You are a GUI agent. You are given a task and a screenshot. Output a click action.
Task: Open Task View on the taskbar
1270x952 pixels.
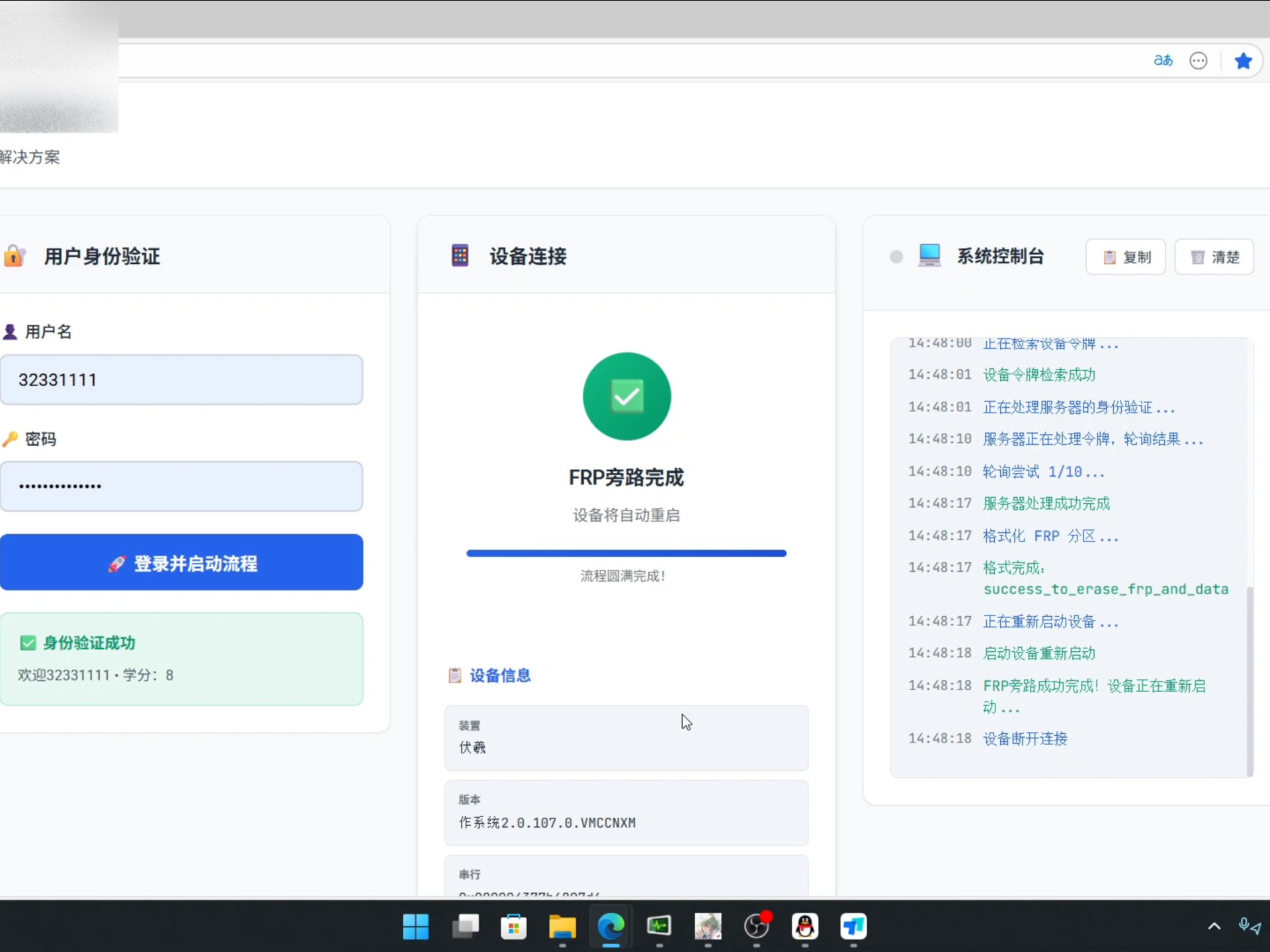[465, 926]
